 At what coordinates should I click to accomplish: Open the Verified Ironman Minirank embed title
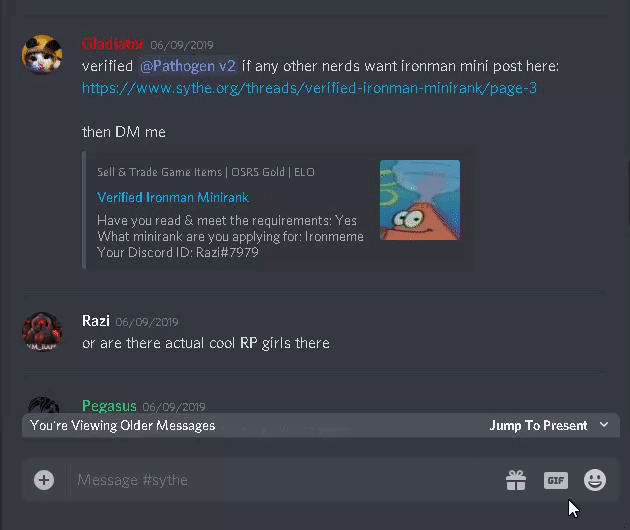point(173,197)
